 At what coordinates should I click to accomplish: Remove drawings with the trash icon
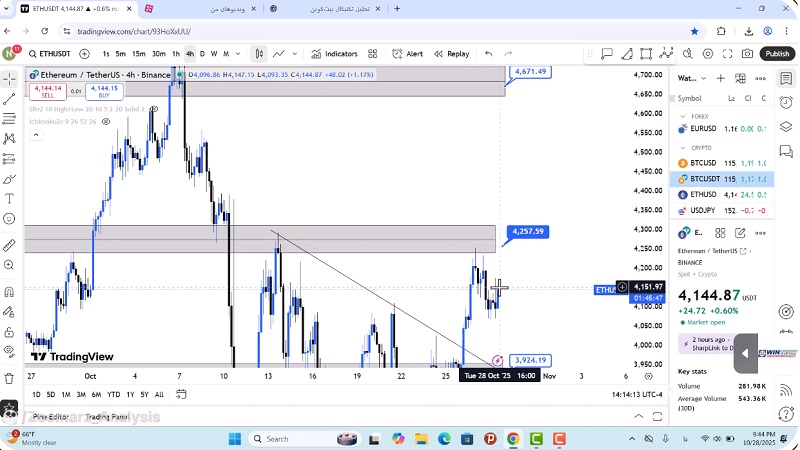pos(9,376)
